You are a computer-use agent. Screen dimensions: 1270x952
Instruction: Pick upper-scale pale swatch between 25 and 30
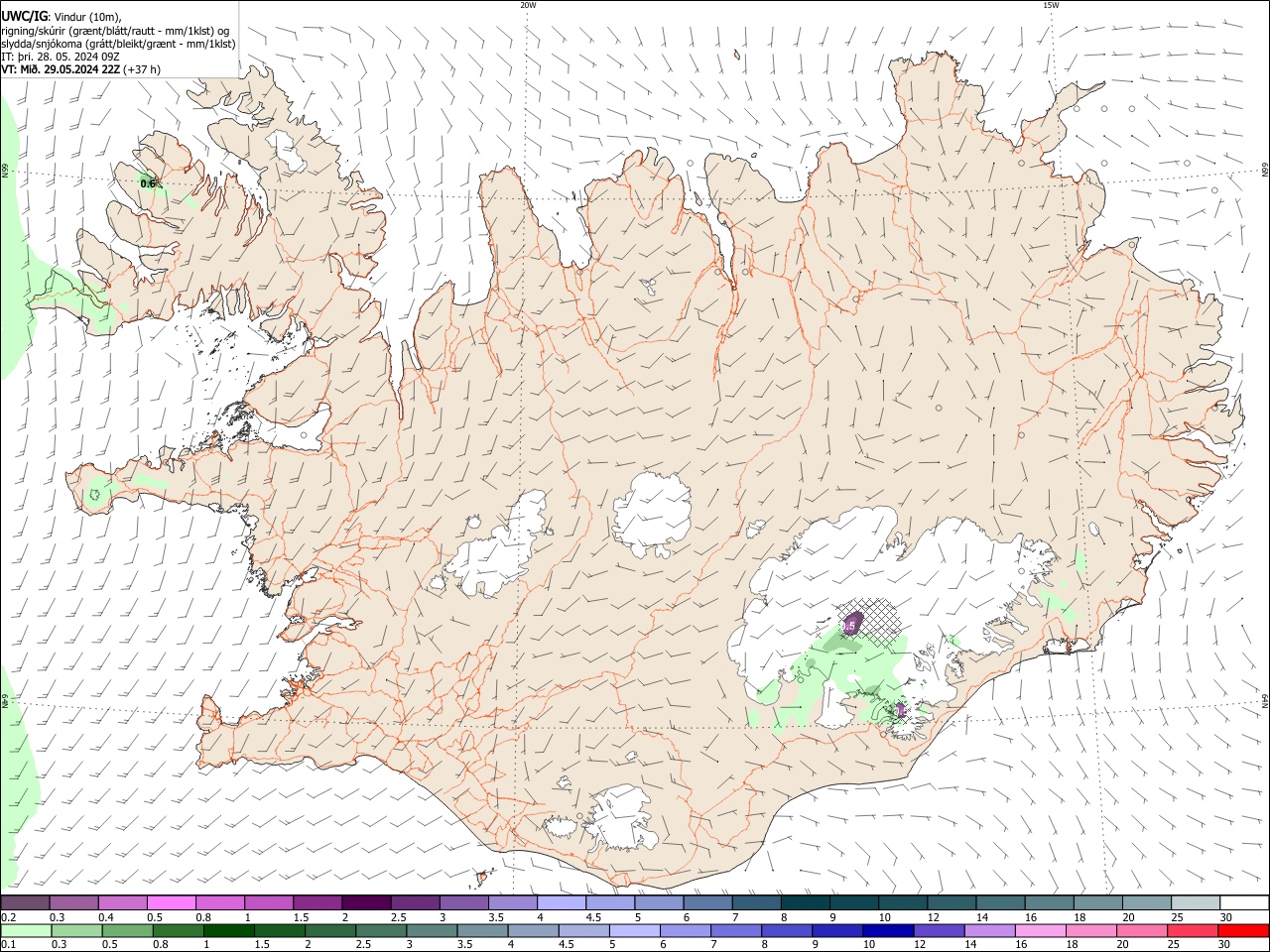tap(1196, 902)
